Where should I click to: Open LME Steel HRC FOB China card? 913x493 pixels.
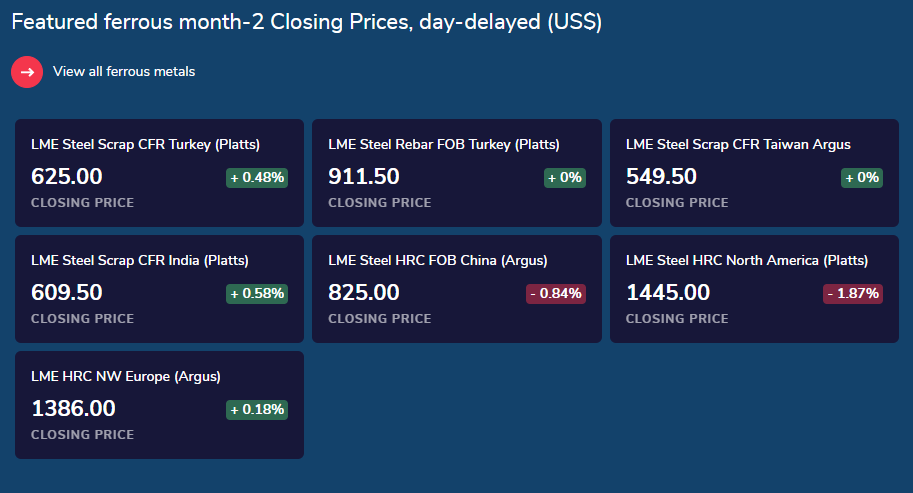457,289
